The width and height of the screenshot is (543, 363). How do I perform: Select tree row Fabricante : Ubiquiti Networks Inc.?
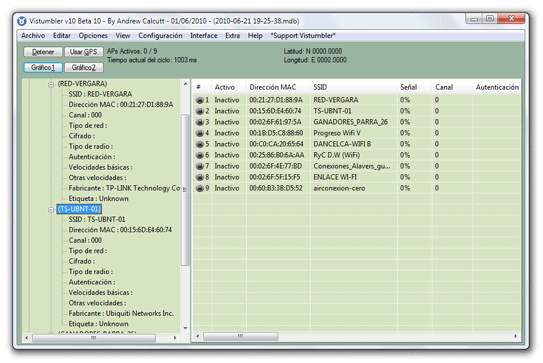tap(121, 313)
